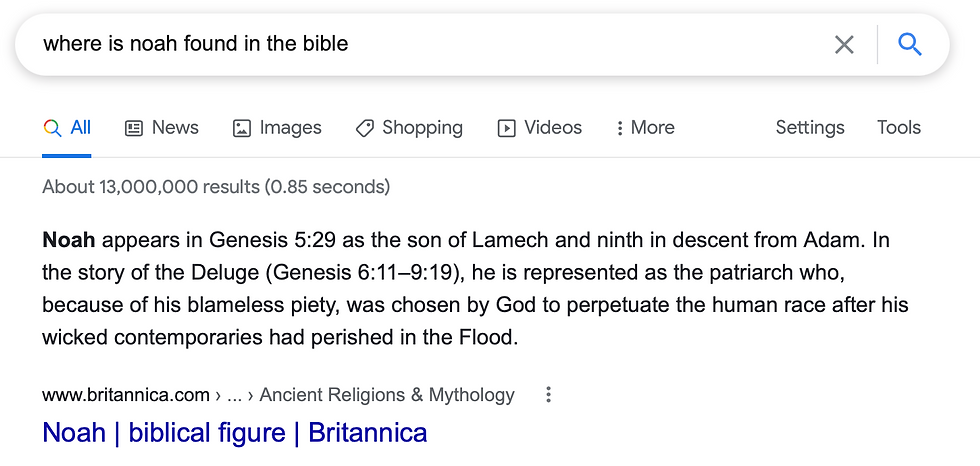980x466 pixels.
Task: Expand the More search categories menu
Action: (x=645, y=128)
